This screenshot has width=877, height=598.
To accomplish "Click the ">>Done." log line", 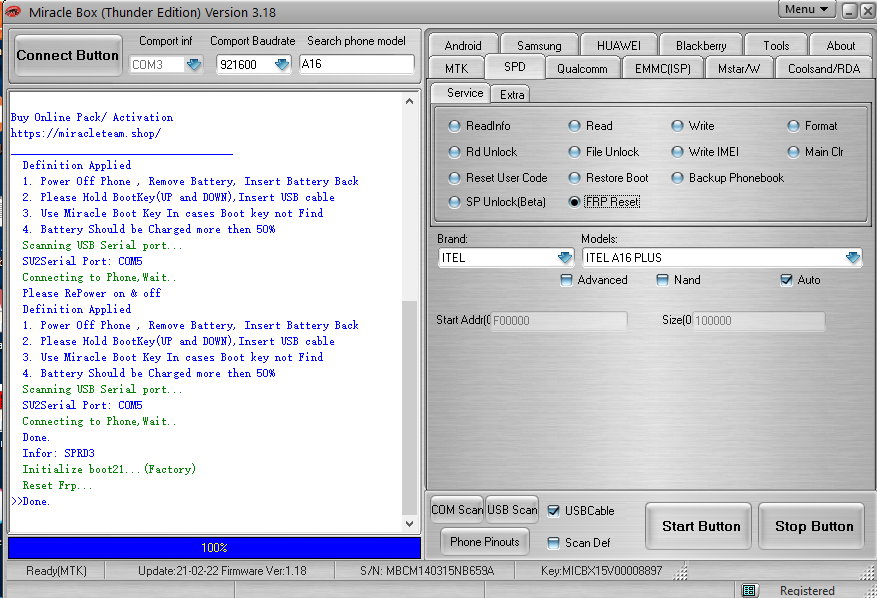I will click(31, 501).
